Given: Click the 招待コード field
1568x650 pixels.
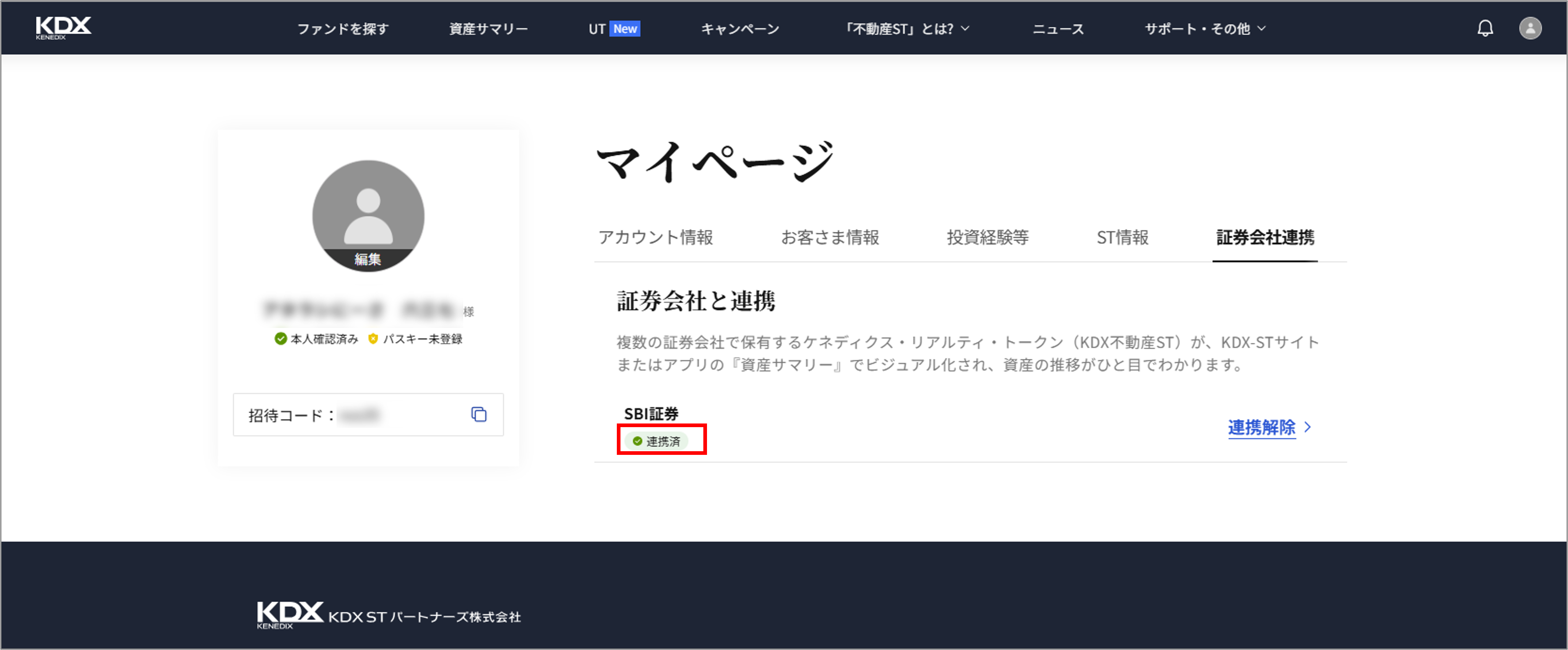Looking at the screenshot, I should tap(368, 415).
